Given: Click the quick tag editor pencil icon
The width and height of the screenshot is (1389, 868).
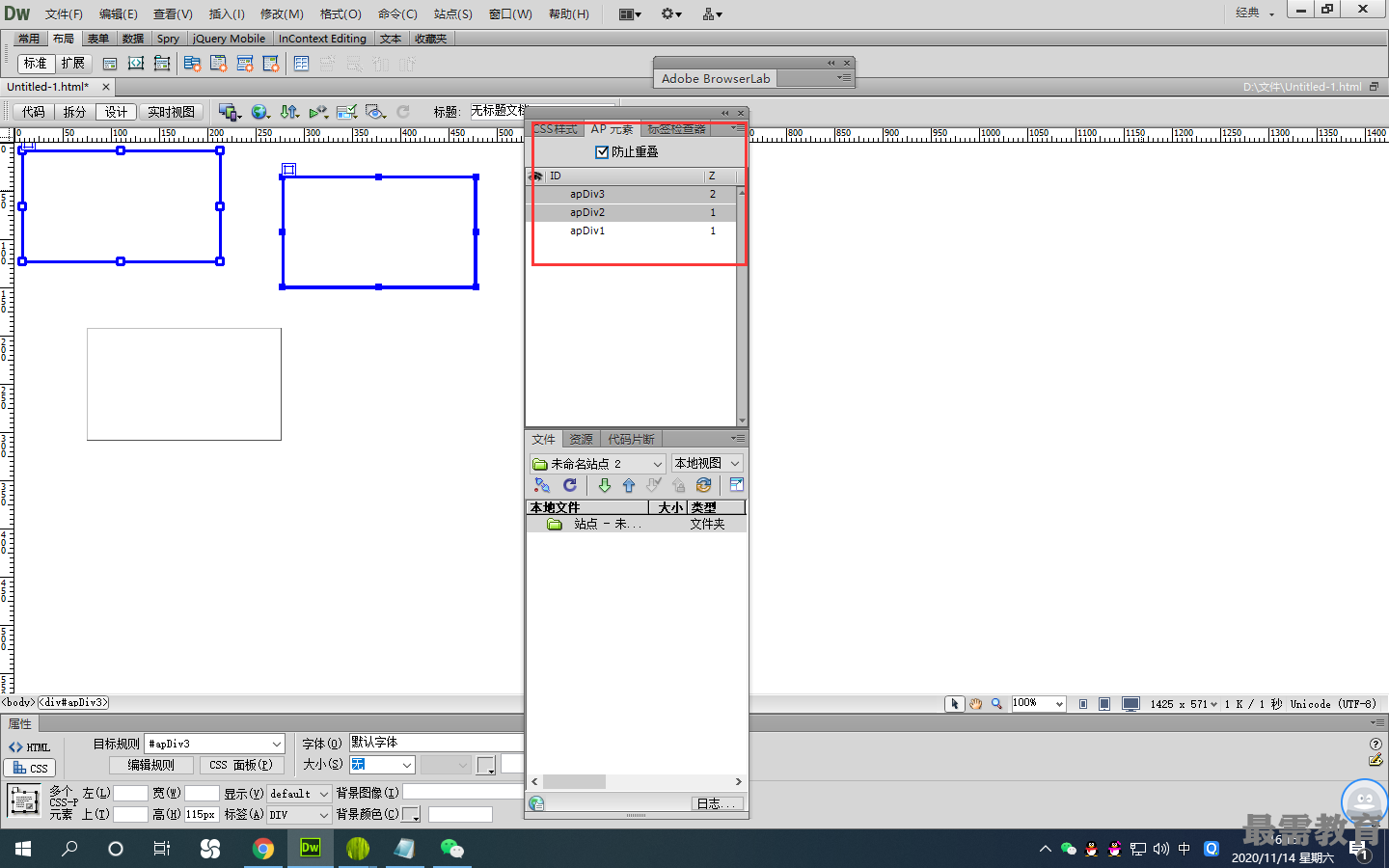Looking at the screenshot, I should coord(1375,760).
